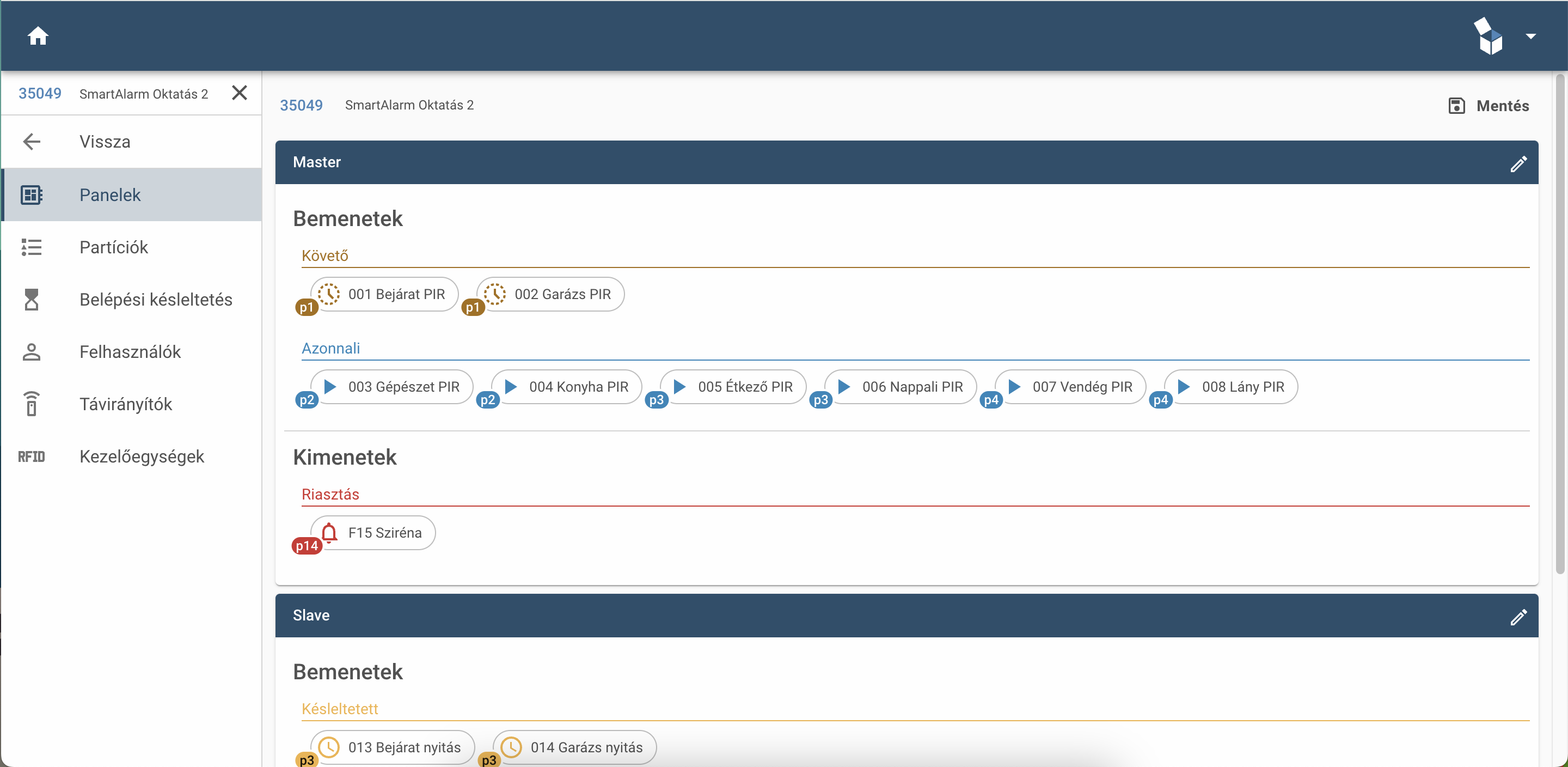This screenshot has height=767, width=1568.
Task: Select the 008 Lány PIR chip
Action: [x=1231, y=387]
